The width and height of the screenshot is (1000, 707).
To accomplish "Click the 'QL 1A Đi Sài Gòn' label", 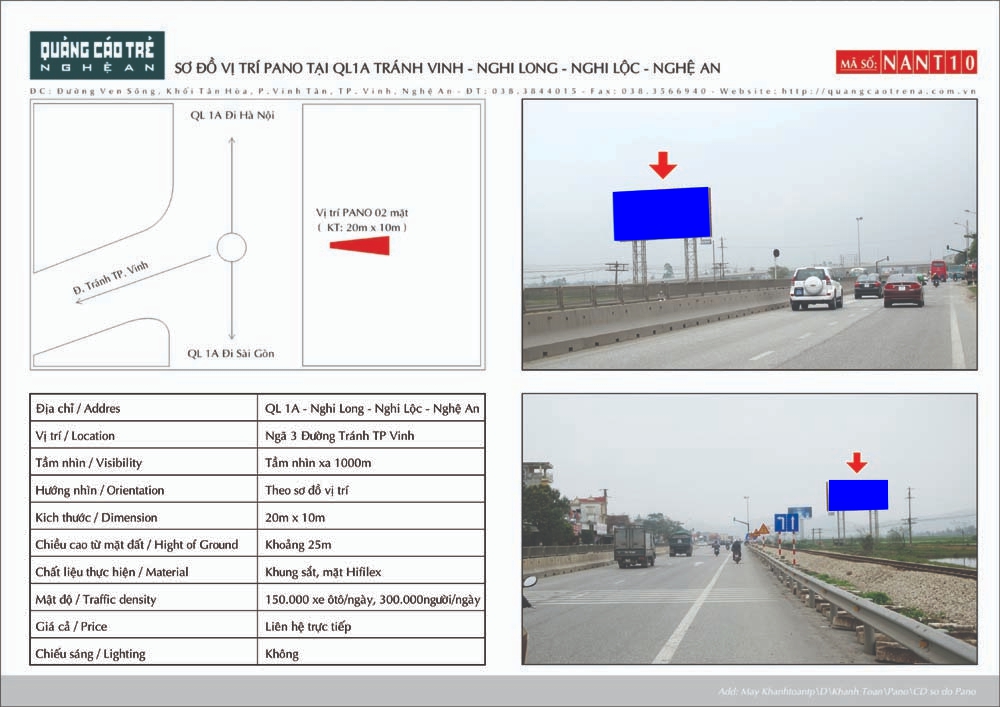I will [231, 353].
